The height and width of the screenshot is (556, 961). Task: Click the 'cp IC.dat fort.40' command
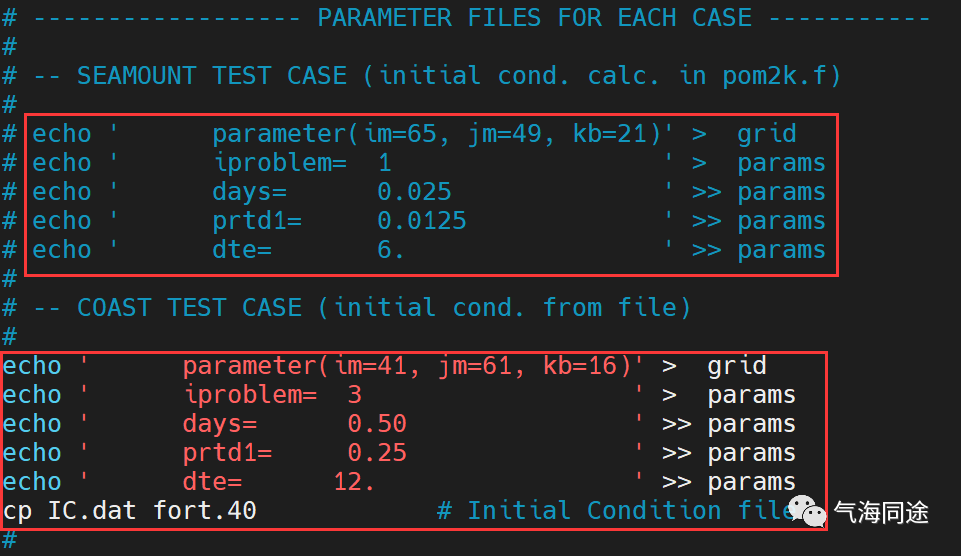click(x=129, y=510)
